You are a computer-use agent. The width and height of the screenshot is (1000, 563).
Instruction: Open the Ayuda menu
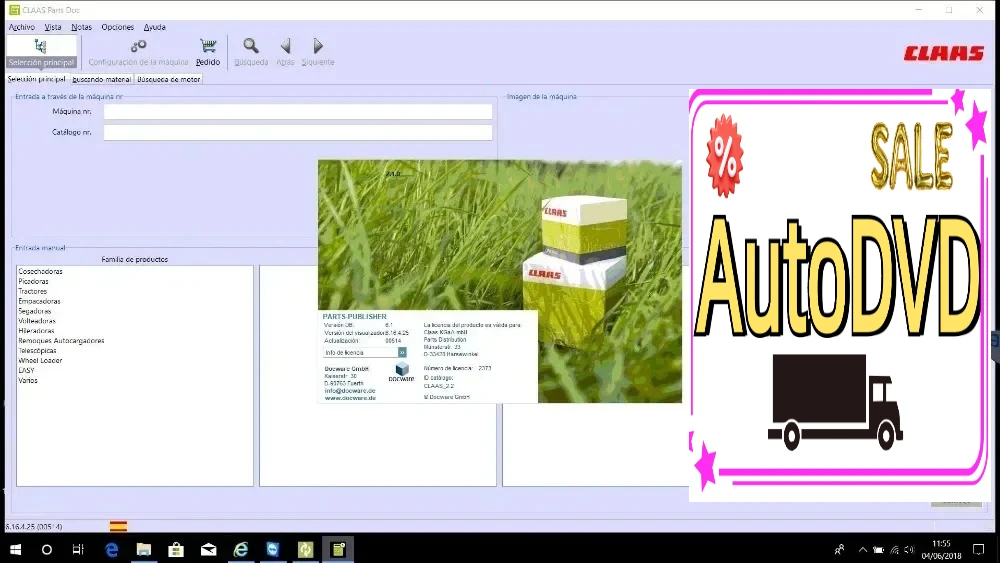pos(154,27)
